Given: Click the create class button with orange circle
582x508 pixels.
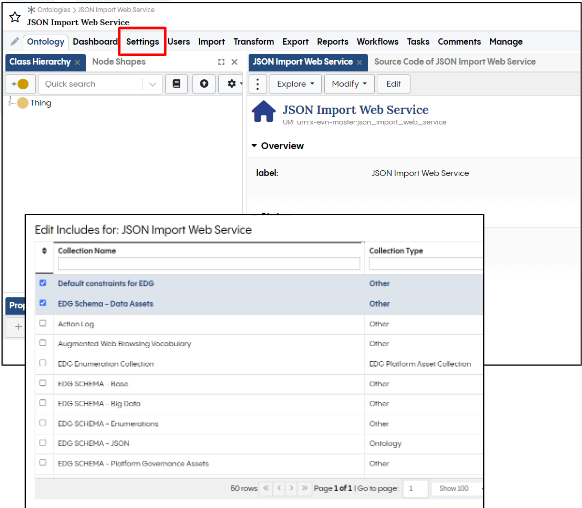Looking at the screenshot, I should [20, 84].
